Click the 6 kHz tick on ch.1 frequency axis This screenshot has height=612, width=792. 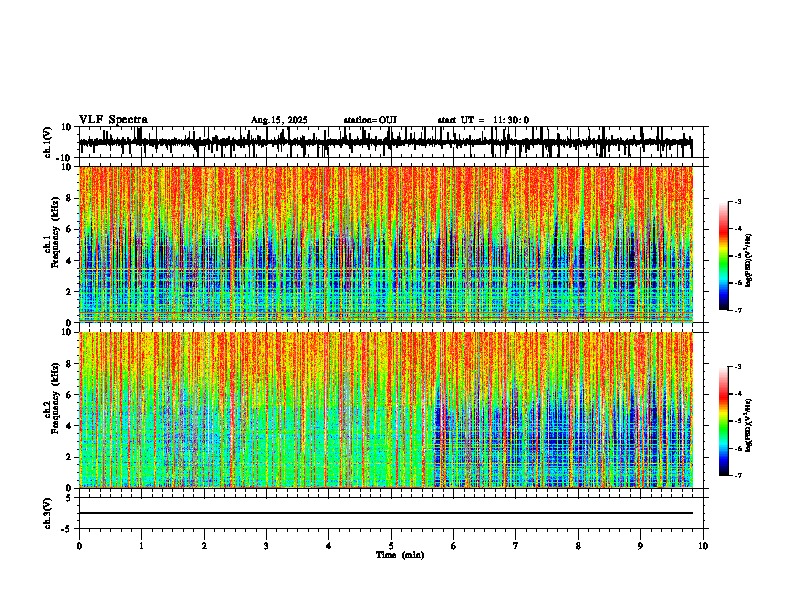(70, 230)
